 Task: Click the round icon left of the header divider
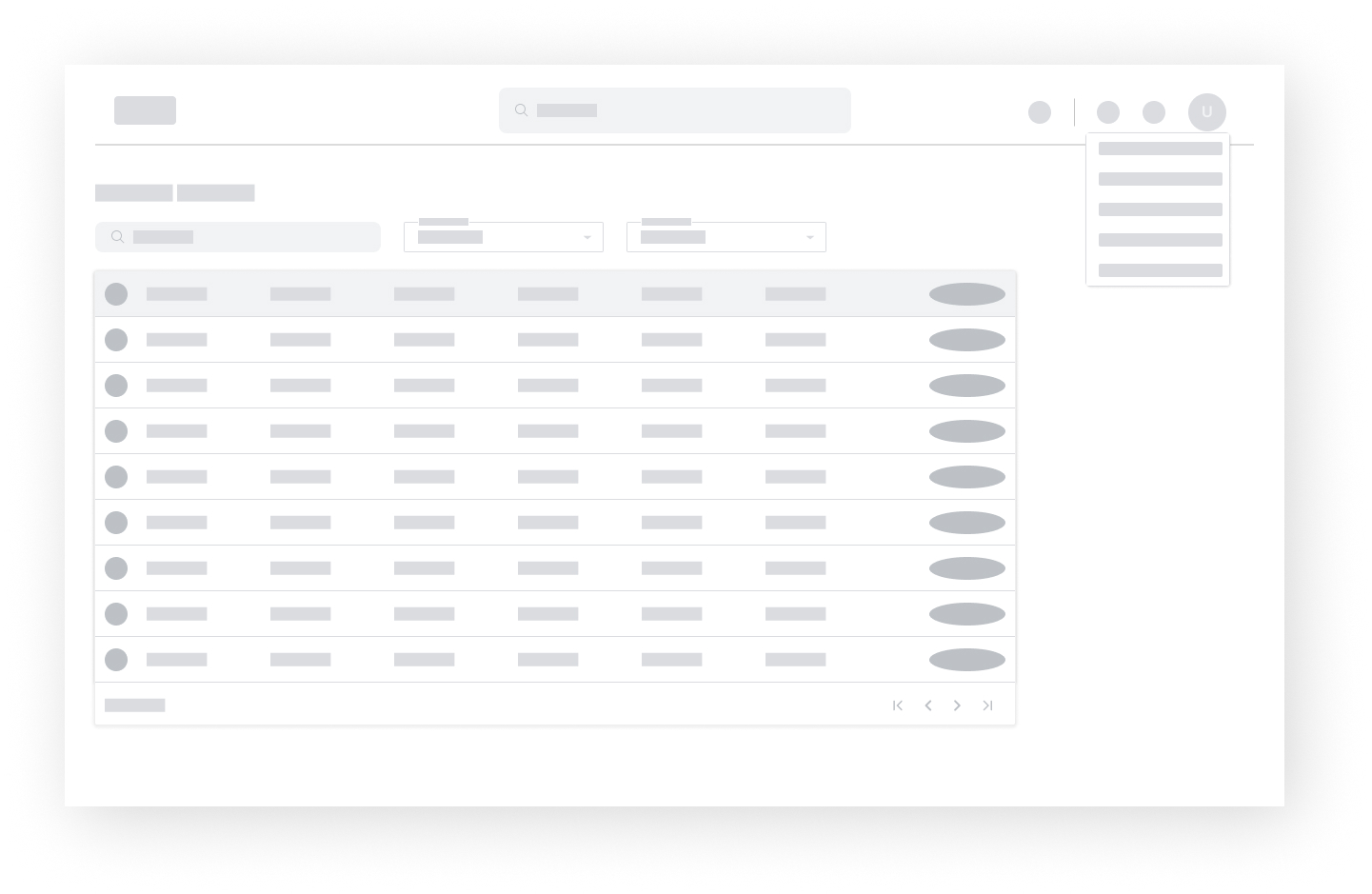[1040, 112]
